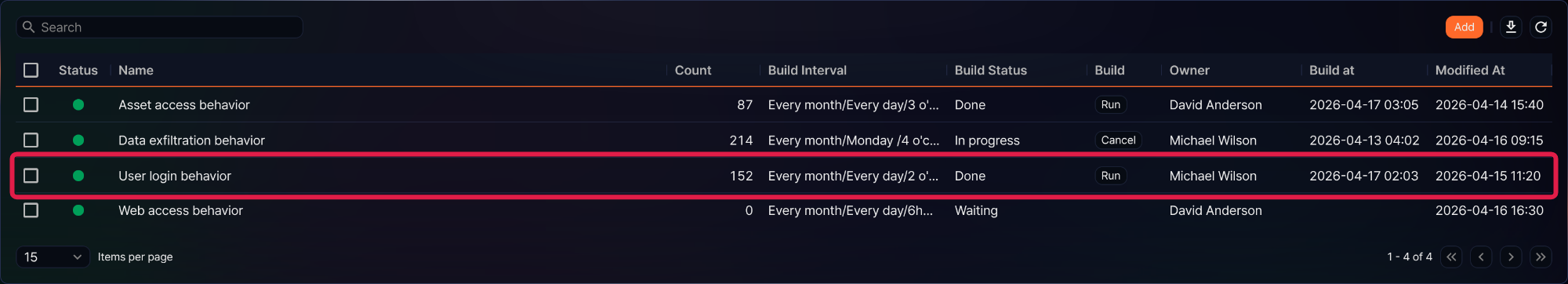Image resolution: width=1568 pixels, height=284 pixels.
Task: Go to previous page arrow
Action: pyautogui.click(x=1481, y=257)
